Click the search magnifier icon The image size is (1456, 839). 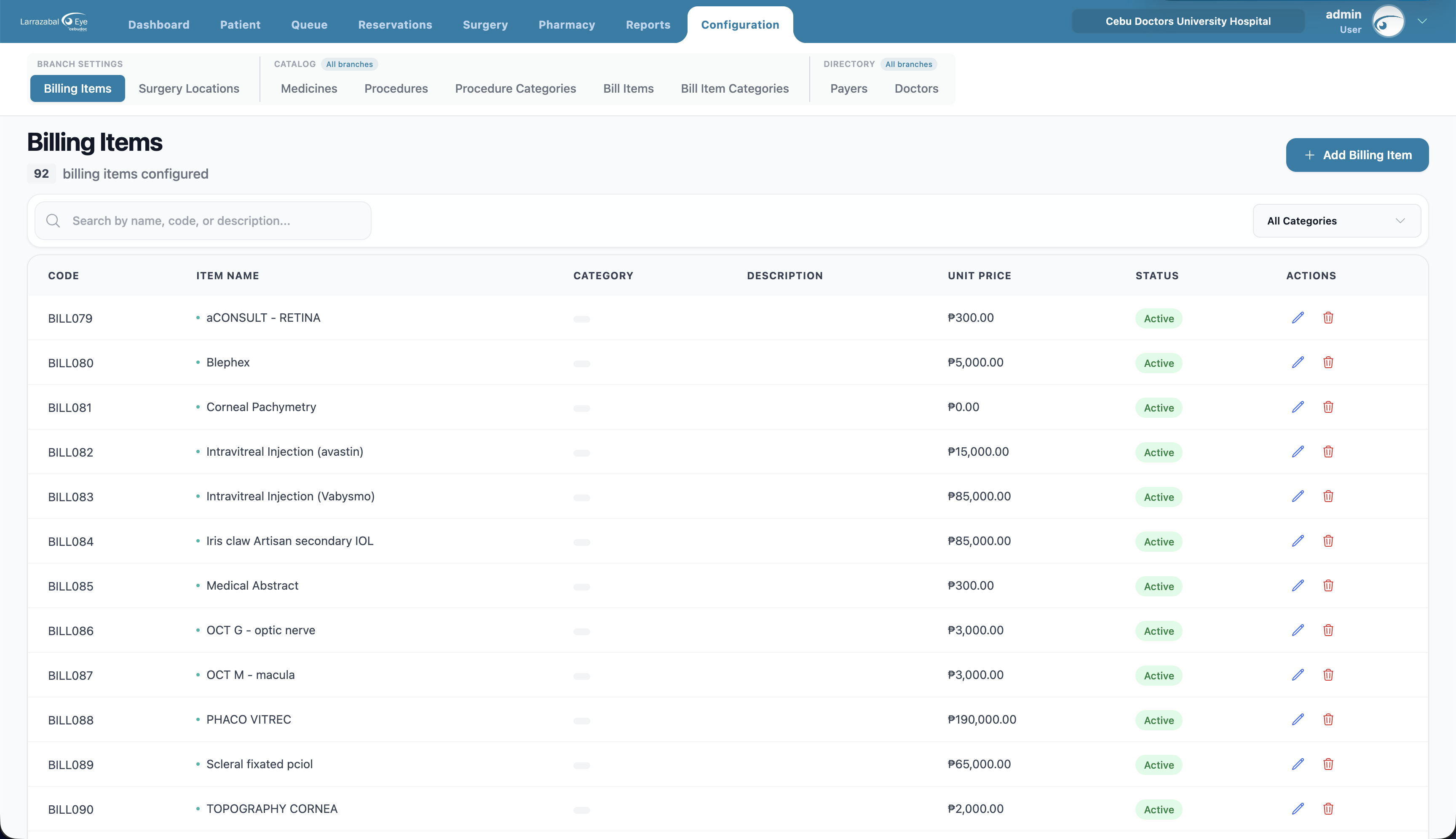tap(53, 221)
